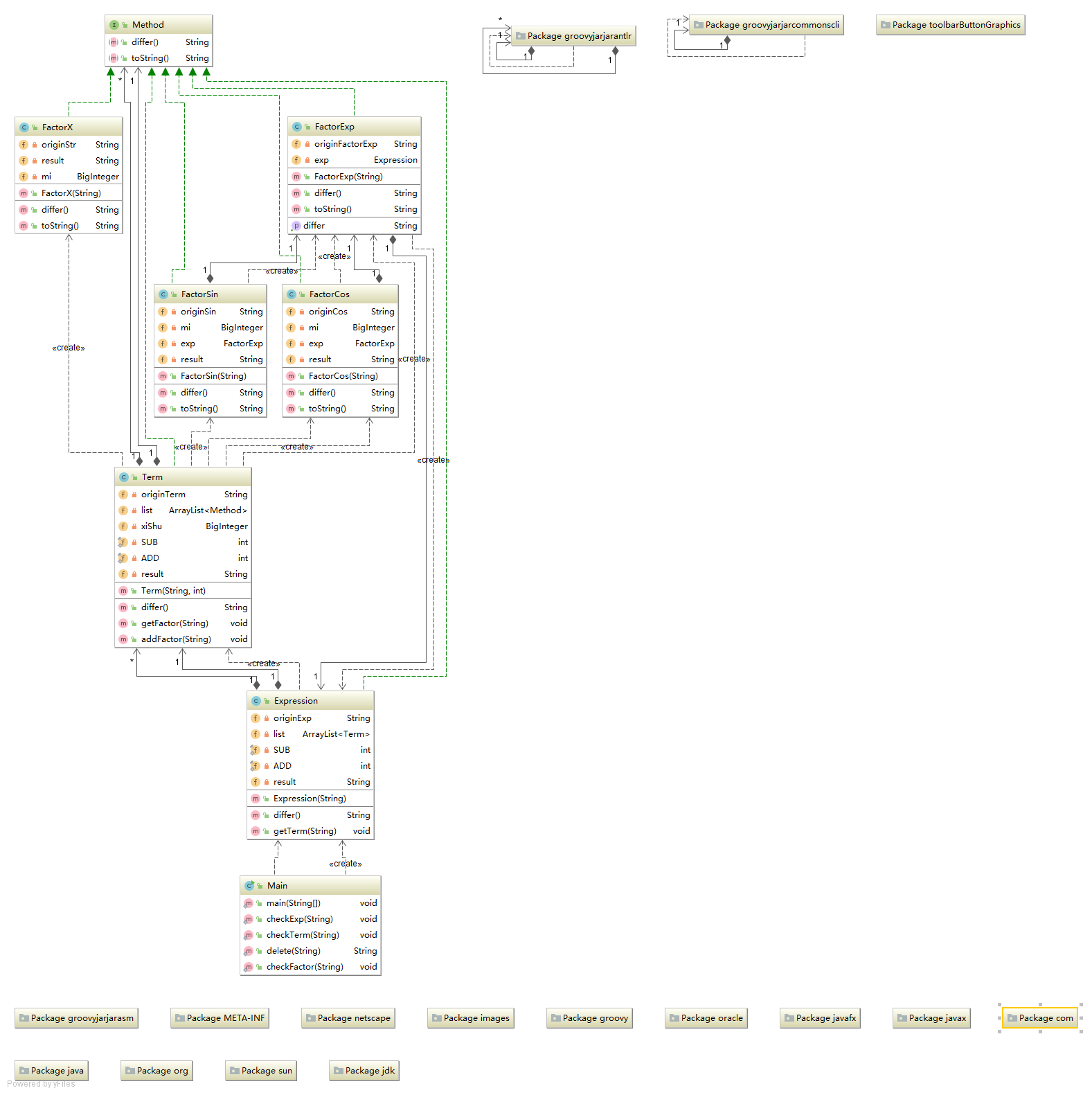Click the list ArrayList<Term> field in Expression
The width and height of the screenshot is (1092, 1095).
[x=310, y=734]
